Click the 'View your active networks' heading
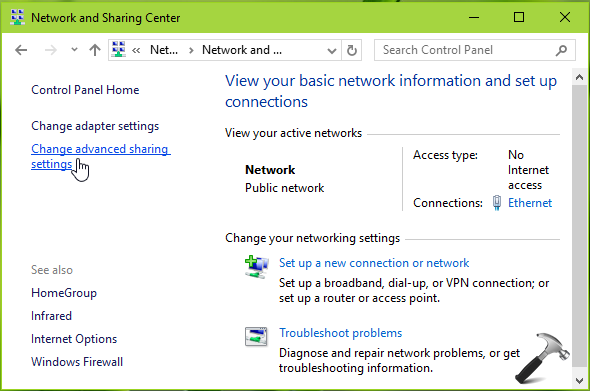590x391 pixels. pos(293,133)
